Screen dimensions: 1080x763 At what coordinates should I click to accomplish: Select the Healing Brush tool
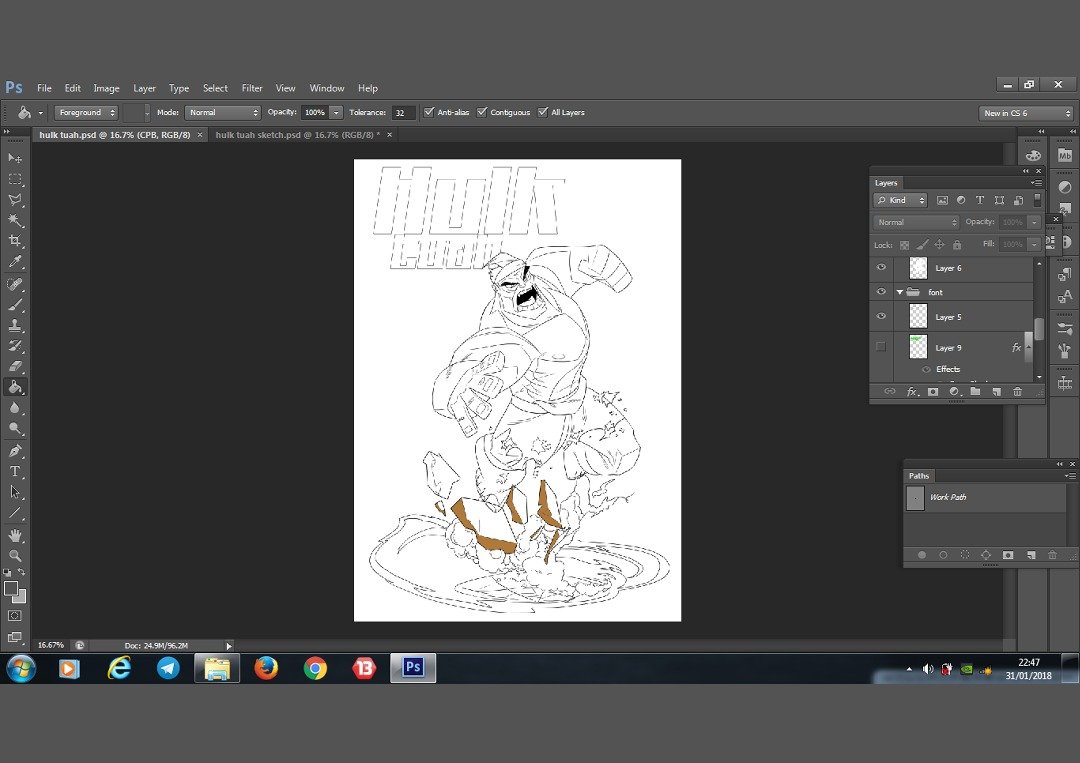pos(14,284)
